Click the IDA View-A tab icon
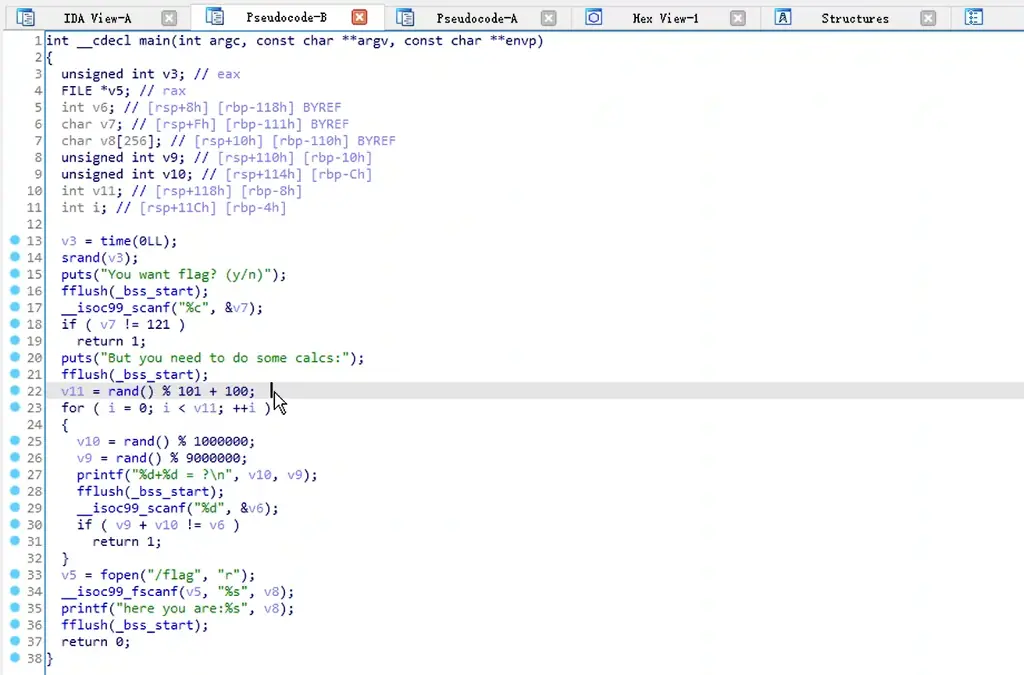Screen dimensions: 1024x675 (26, 17)
